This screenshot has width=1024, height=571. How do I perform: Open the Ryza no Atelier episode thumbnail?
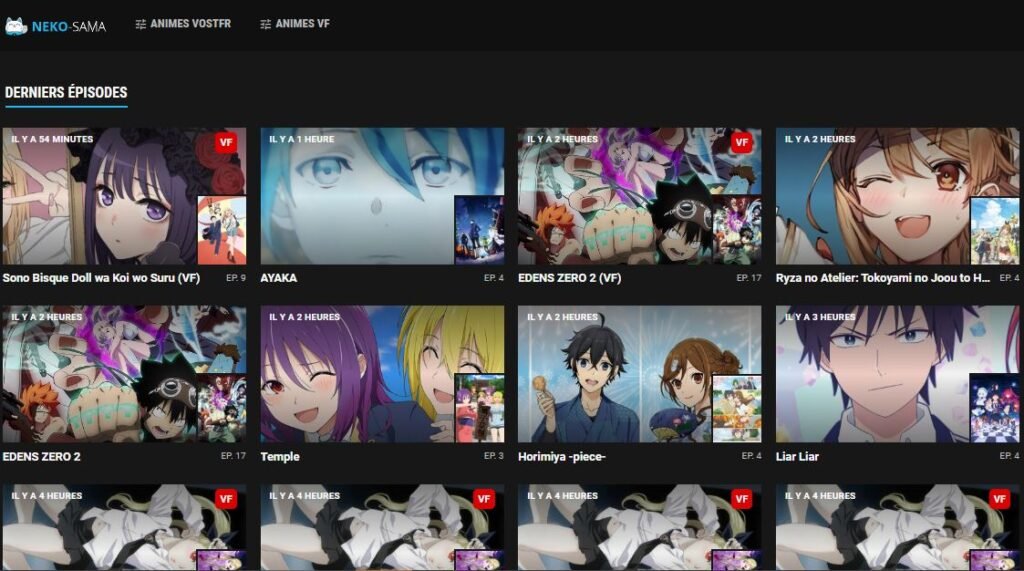[897, 196]
